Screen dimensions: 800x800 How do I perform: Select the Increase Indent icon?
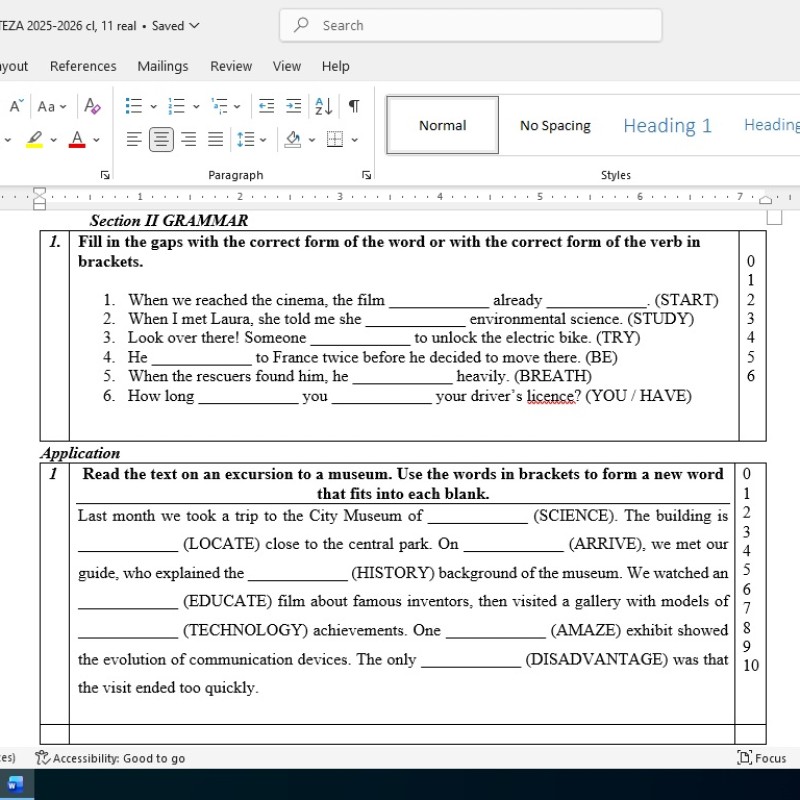293,106
